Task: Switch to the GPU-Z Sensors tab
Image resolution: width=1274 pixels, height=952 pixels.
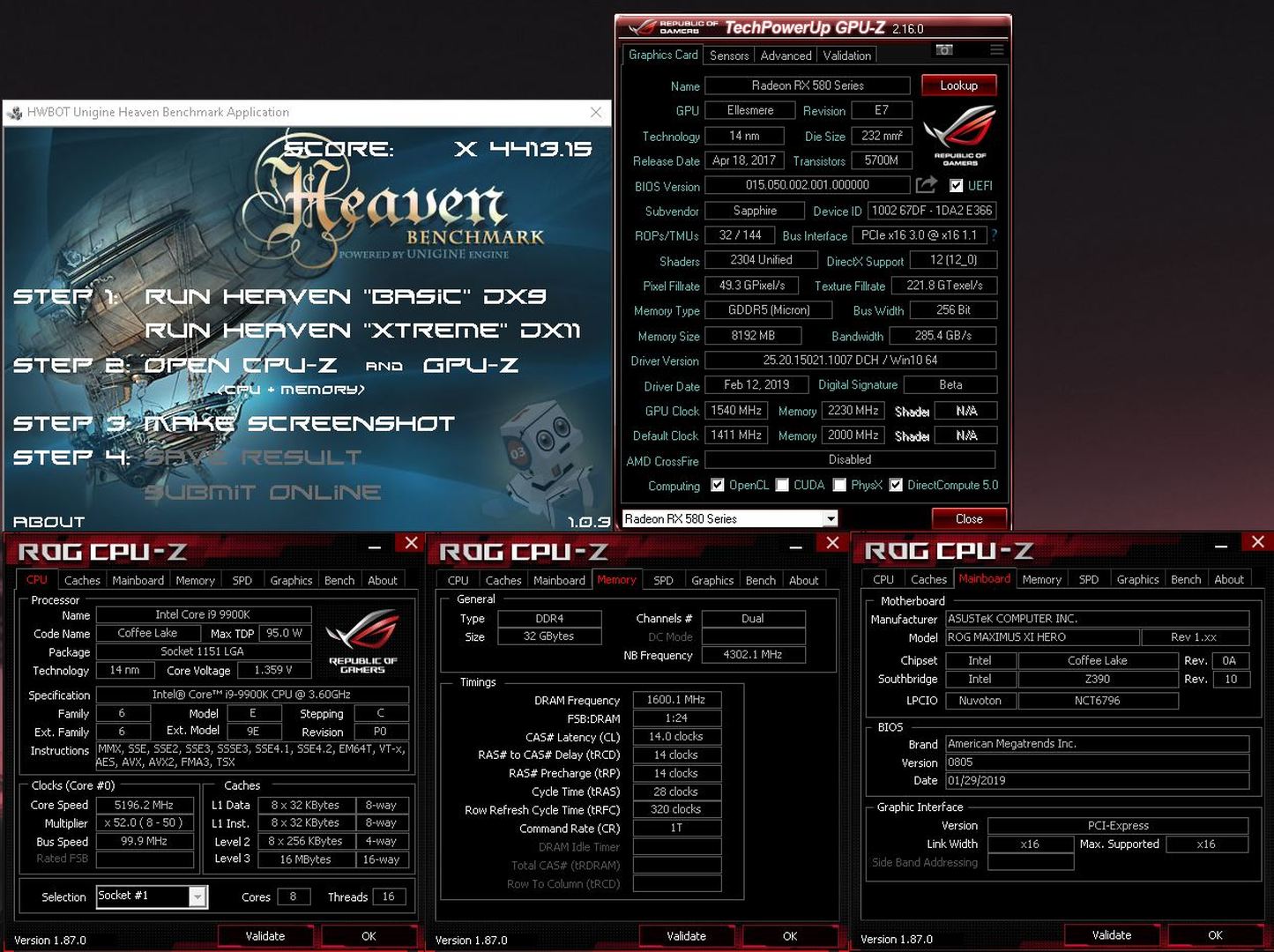Action: [729, 56]
